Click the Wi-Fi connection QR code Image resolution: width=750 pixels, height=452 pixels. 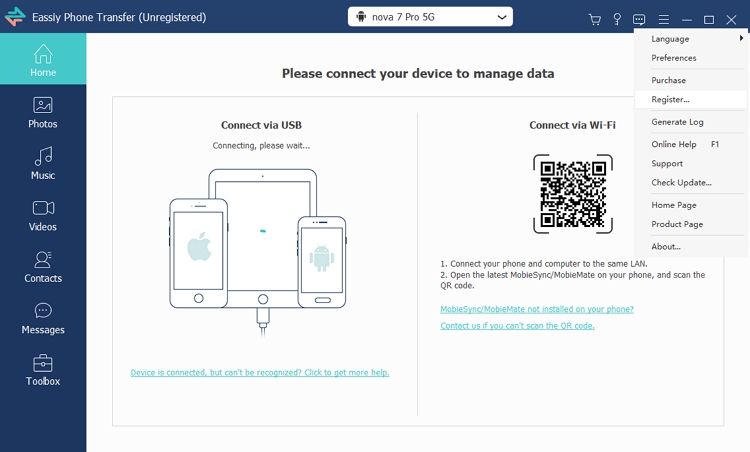(573, 194)
